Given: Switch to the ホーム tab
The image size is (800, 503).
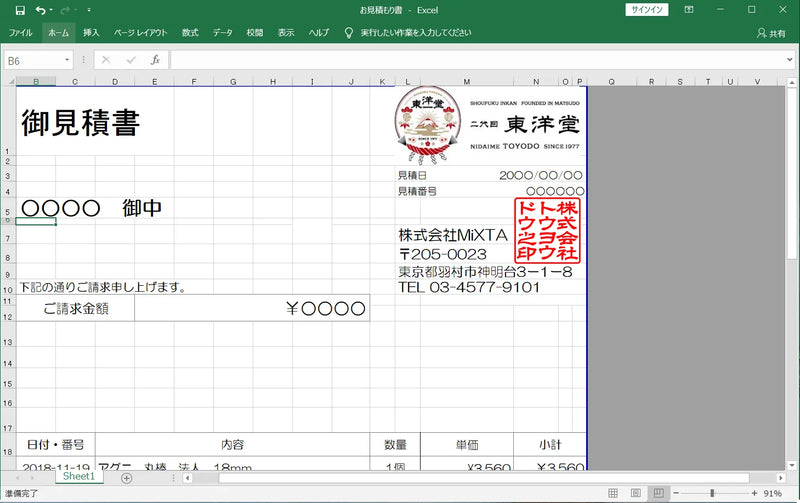Looking at the screenshot, I should (59, 33).
